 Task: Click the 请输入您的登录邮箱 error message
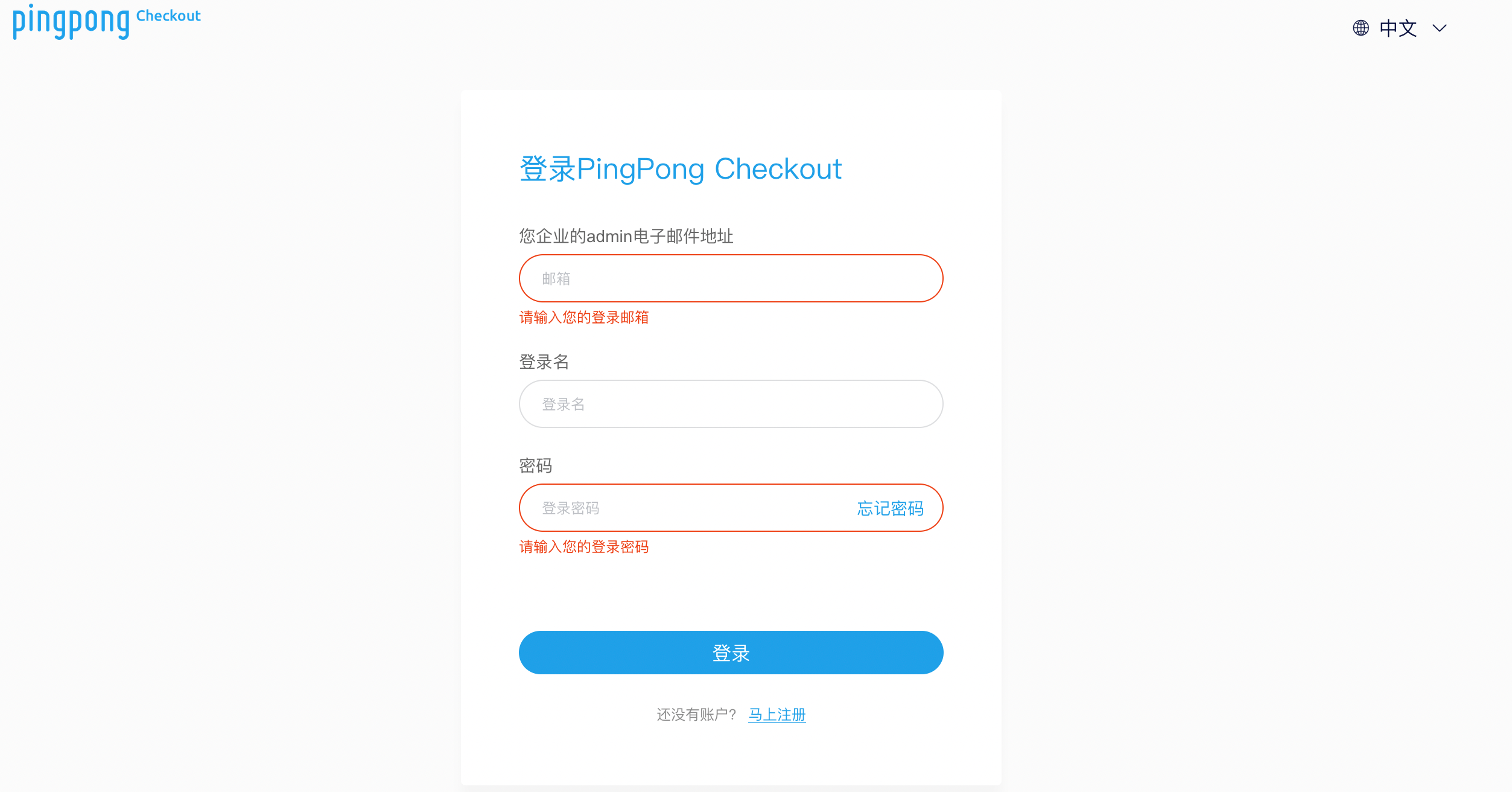pyautogui.click(x=584, y=318)
